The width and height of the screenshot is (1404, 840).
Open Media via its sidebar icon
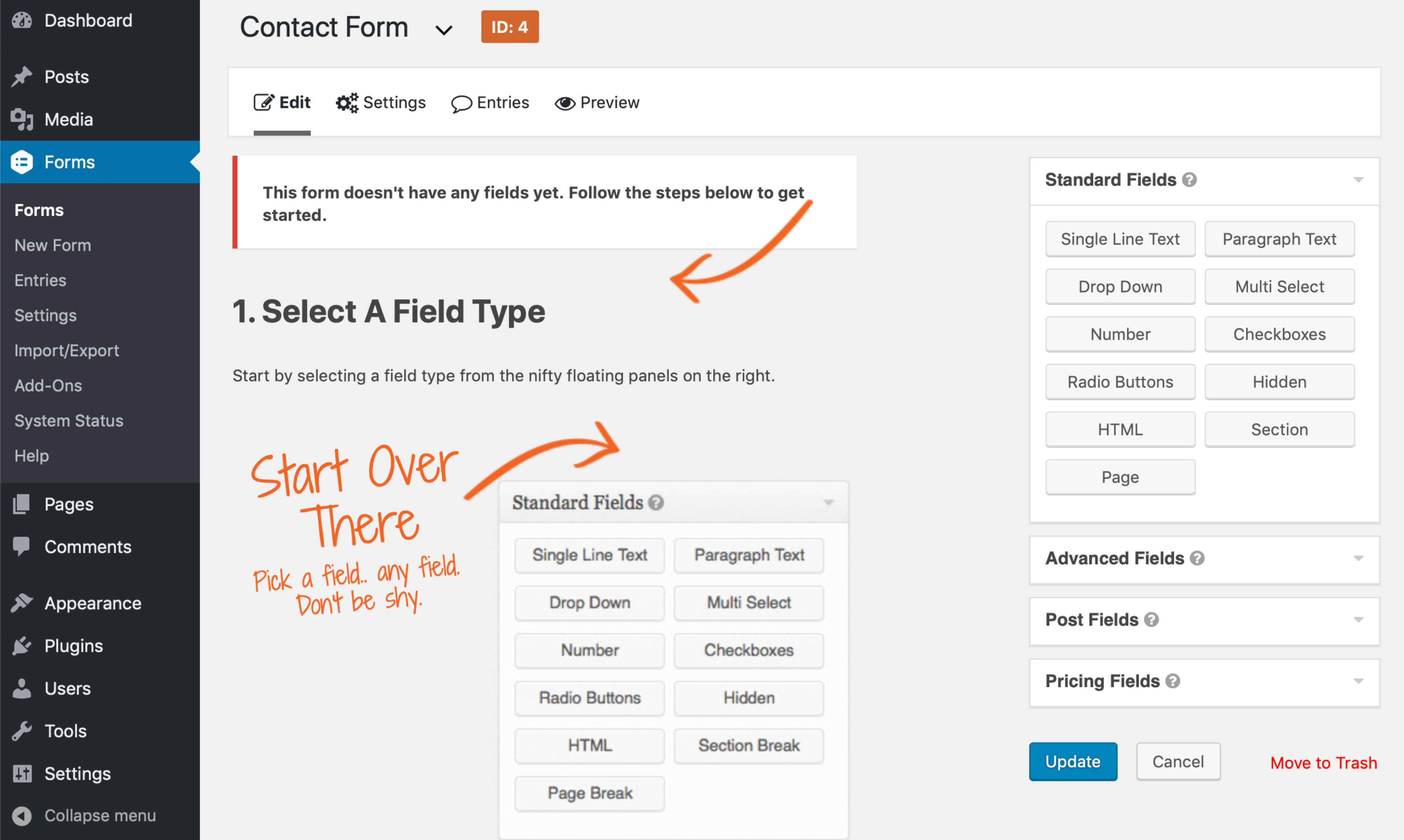pos(22,120)
